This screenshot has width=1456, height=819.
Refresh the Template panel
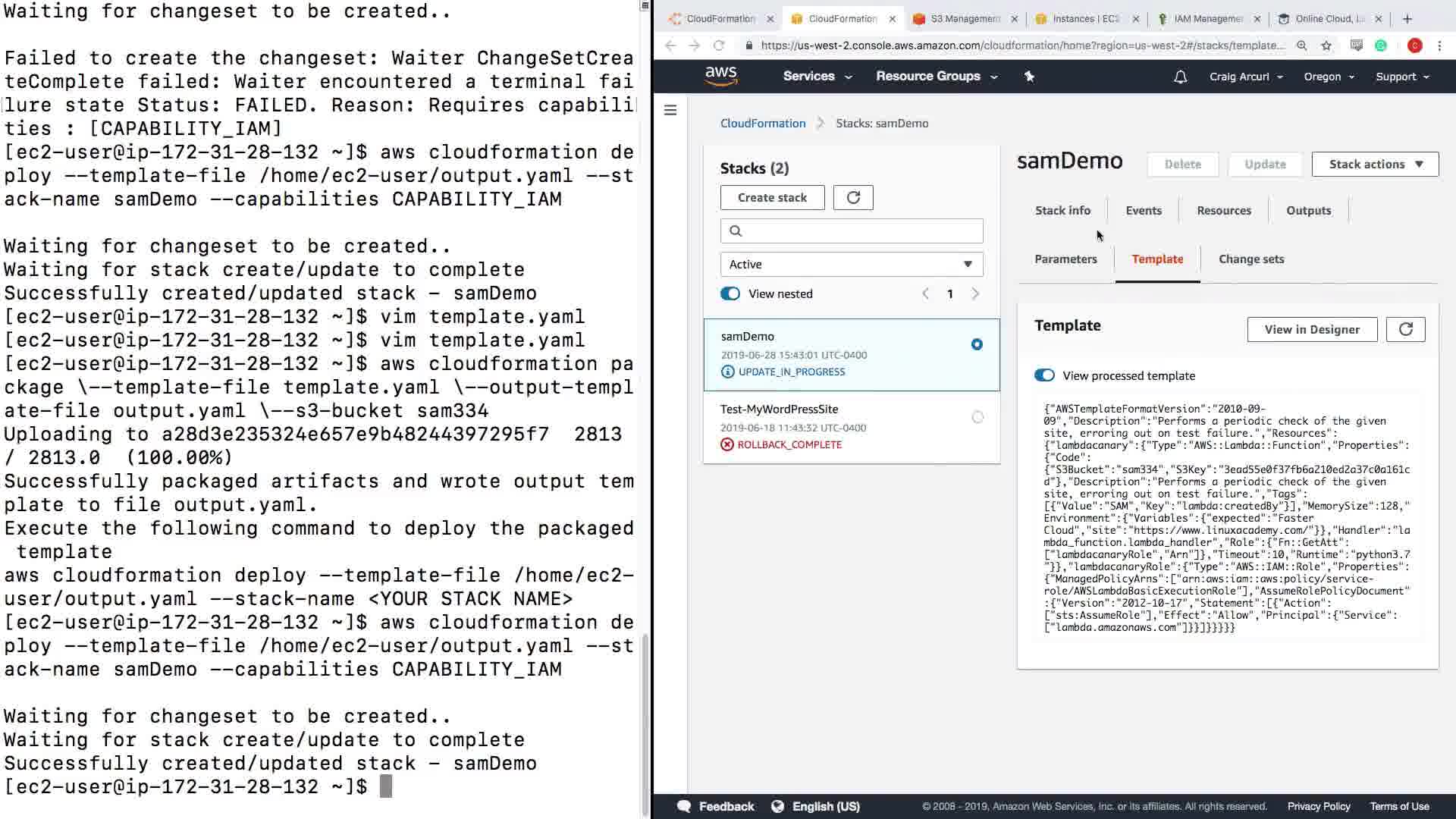click(x=1405, y=329)
